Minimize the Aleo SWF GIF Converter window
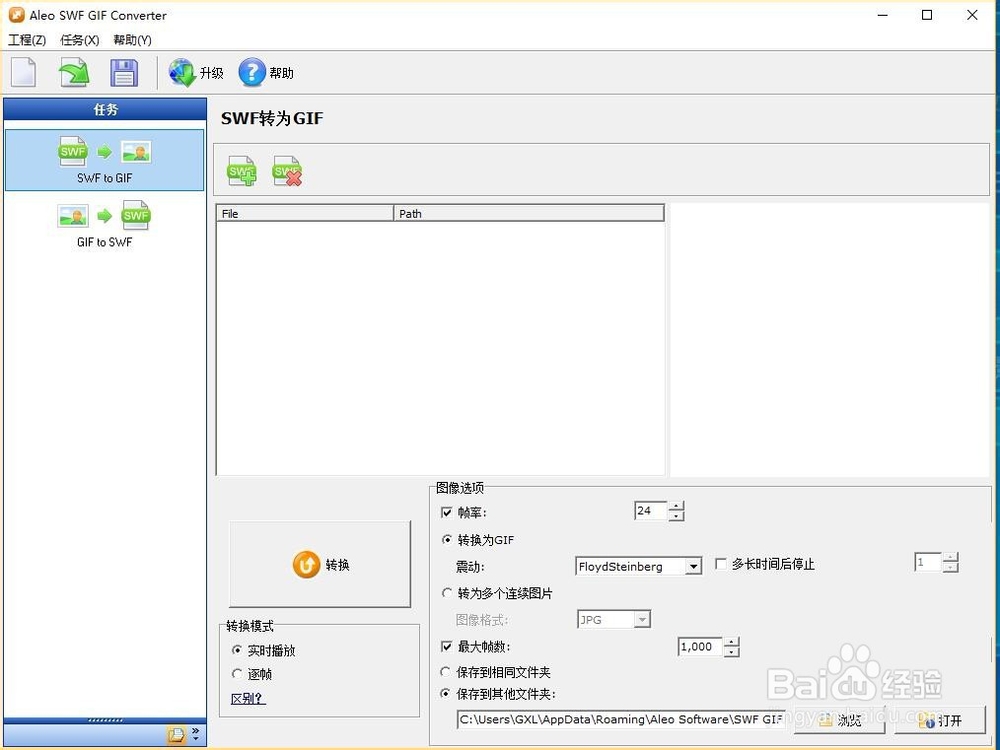 click(x=883, y=15)
